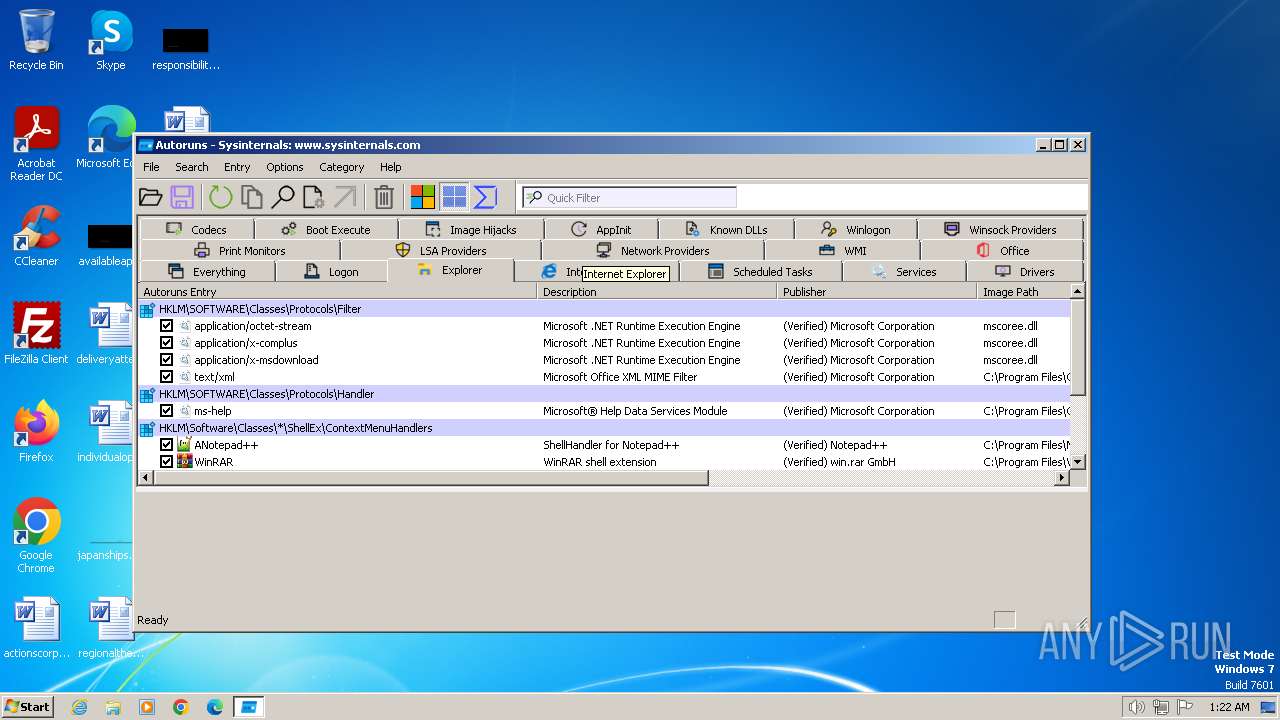Screen dimensions: 1280x720
Task: Open the Category menu
Action: (x=342, y=167)
